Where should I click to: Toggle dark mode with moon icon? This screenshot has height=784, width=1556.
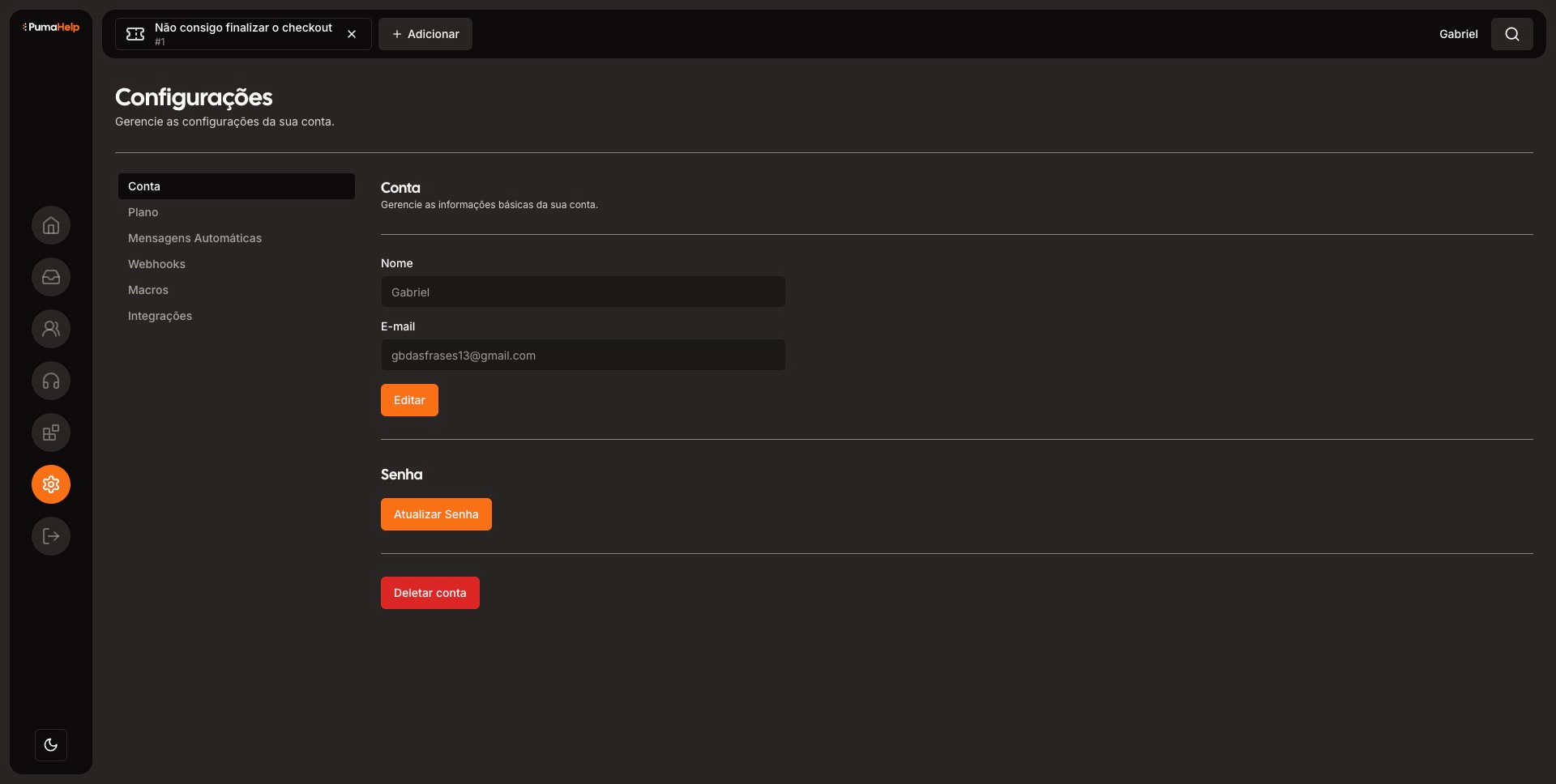coord(51,745)
